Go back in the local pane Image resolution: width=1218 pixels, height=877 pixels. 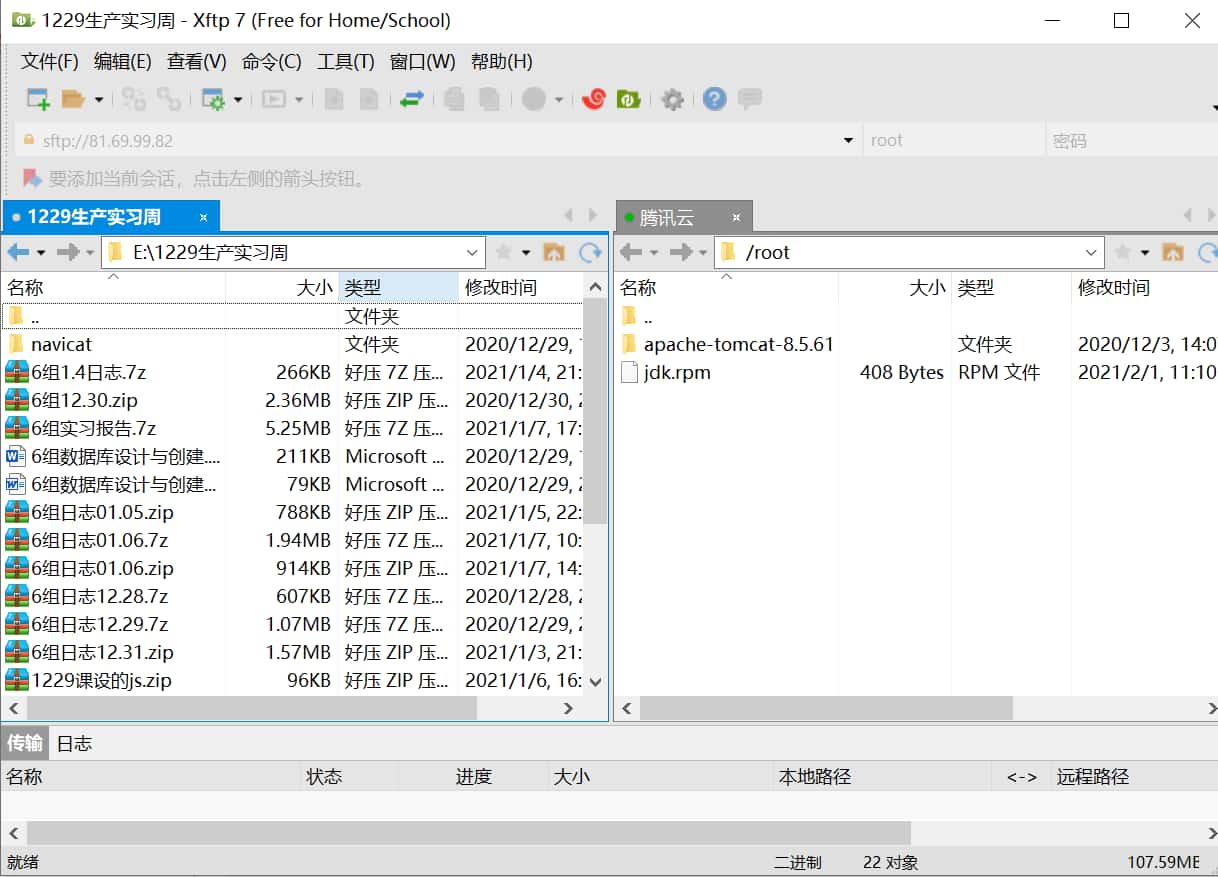[x=18, y=252]
